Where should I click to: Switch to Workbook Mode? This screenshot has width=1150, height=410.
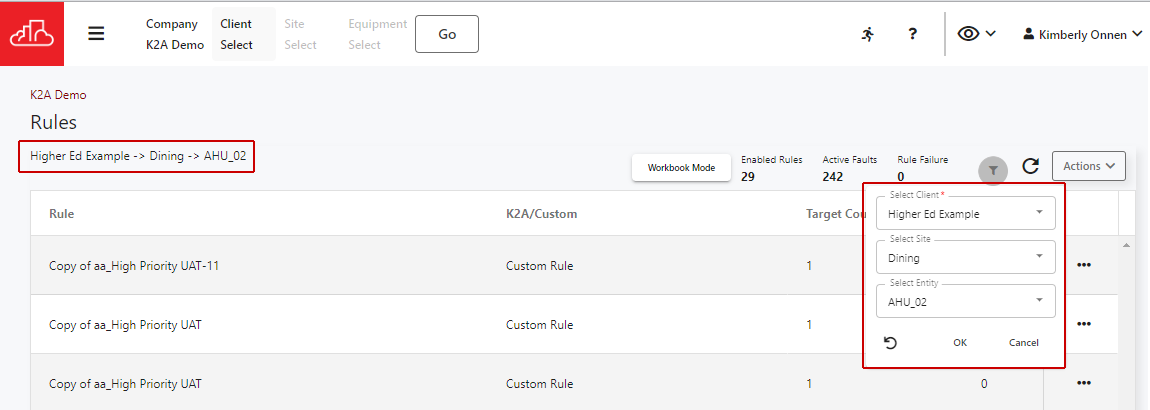click(681, 168)
